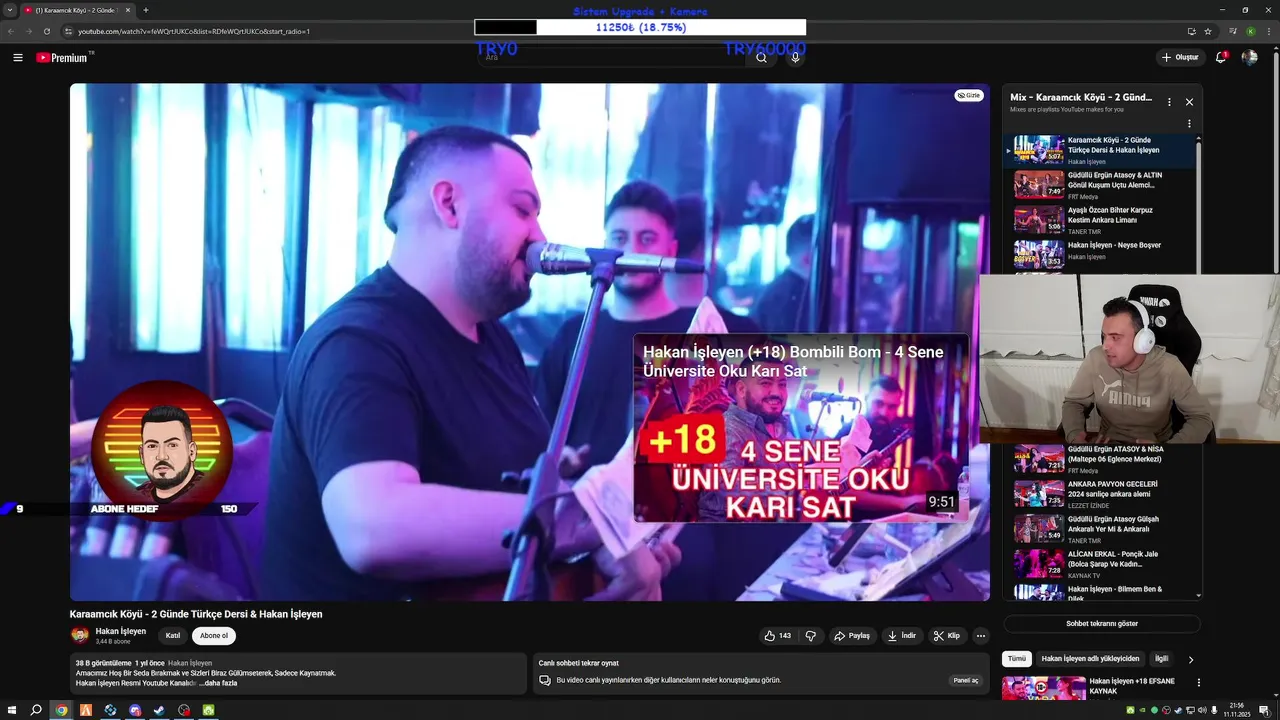The width and height of the screenshot is (1280, 720).
Task: Click Katıl join button
Action: coord(173,636)
